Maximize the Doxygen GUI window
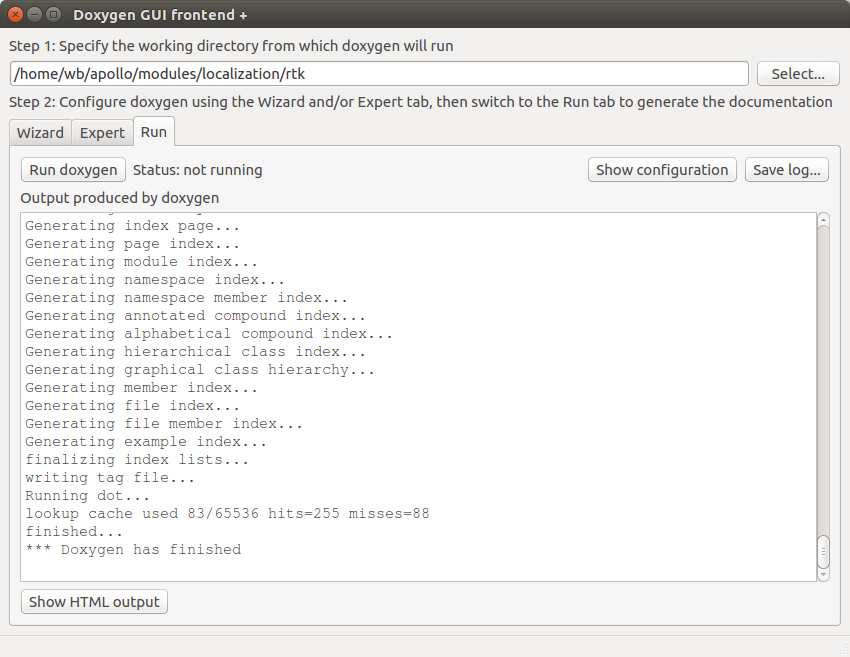 (53, 15)
